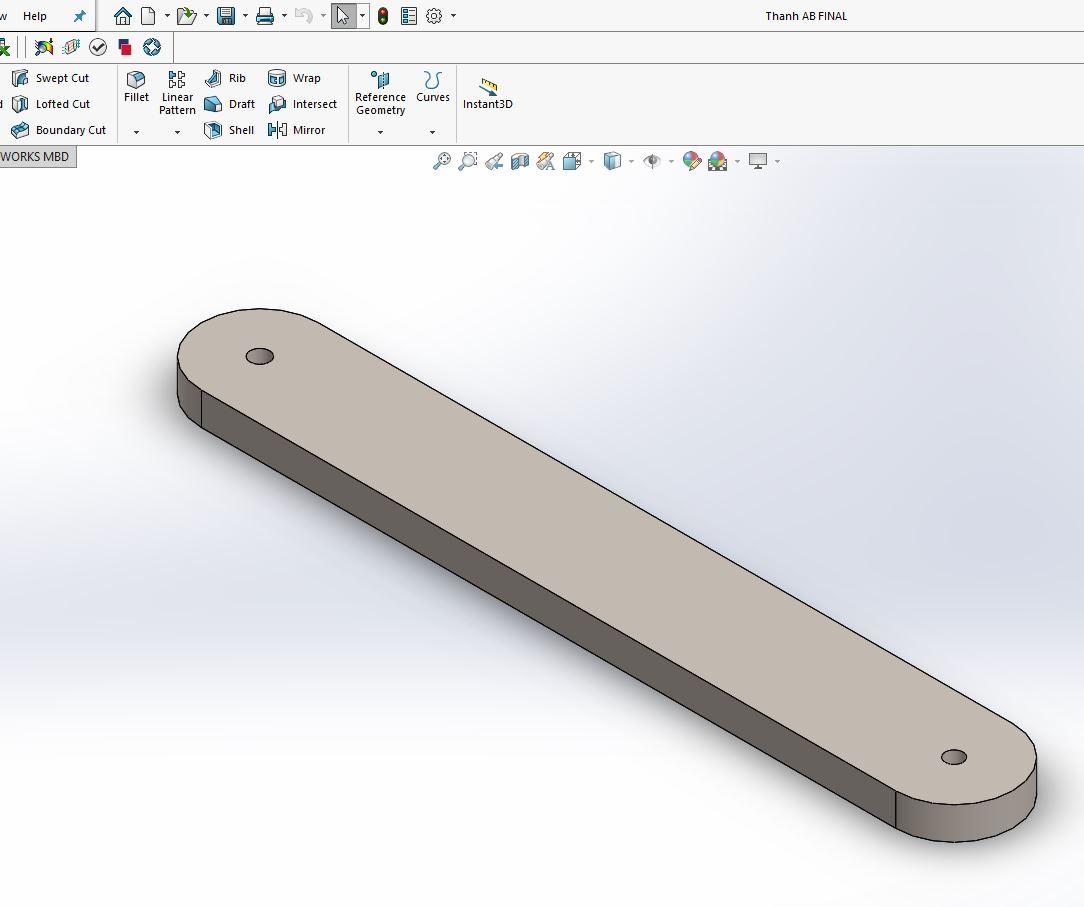Toggle Instant3D mode

click(487, 94)
